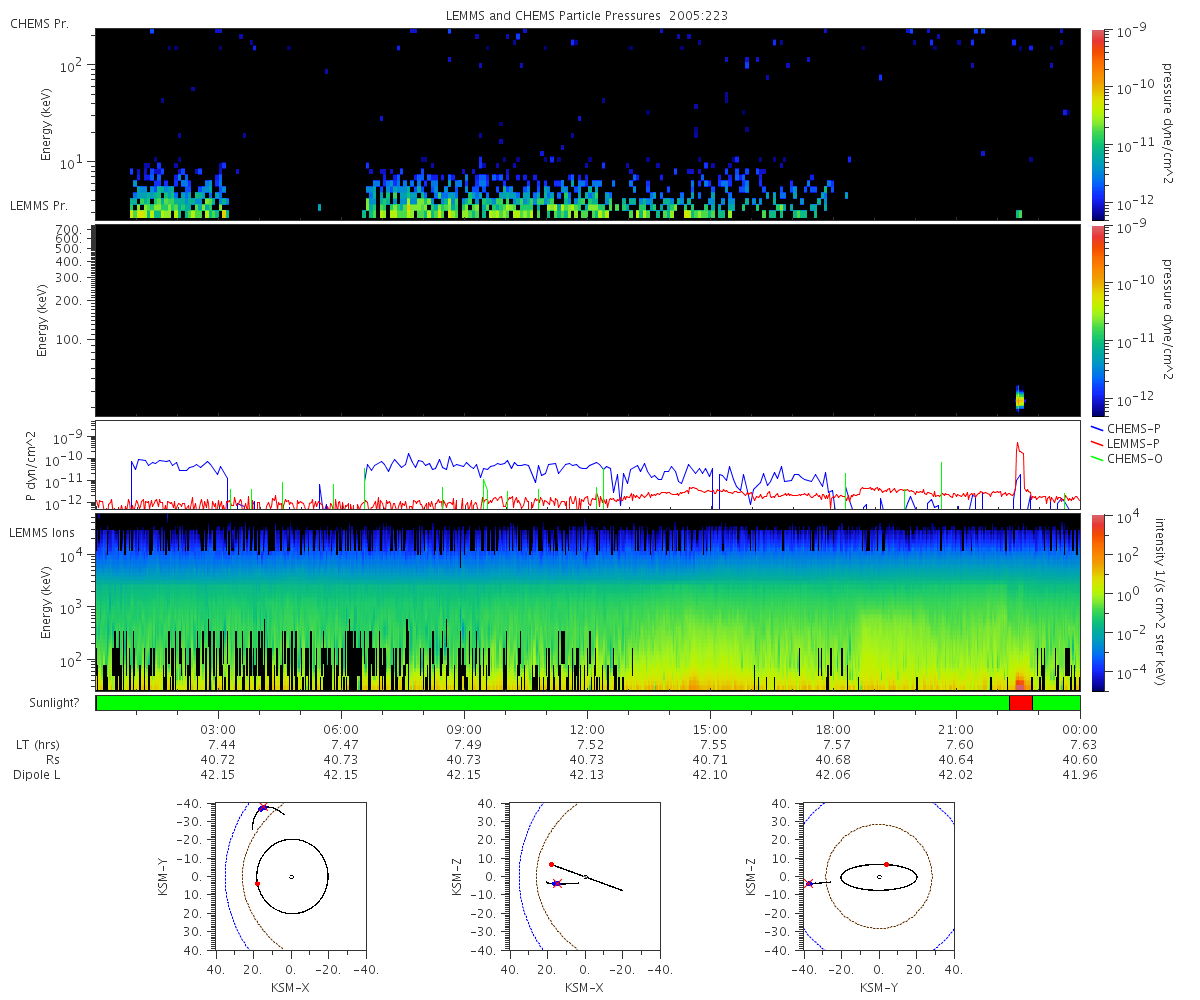
Task: Click the CHEMS-O legend entry
Action: 1125,459
